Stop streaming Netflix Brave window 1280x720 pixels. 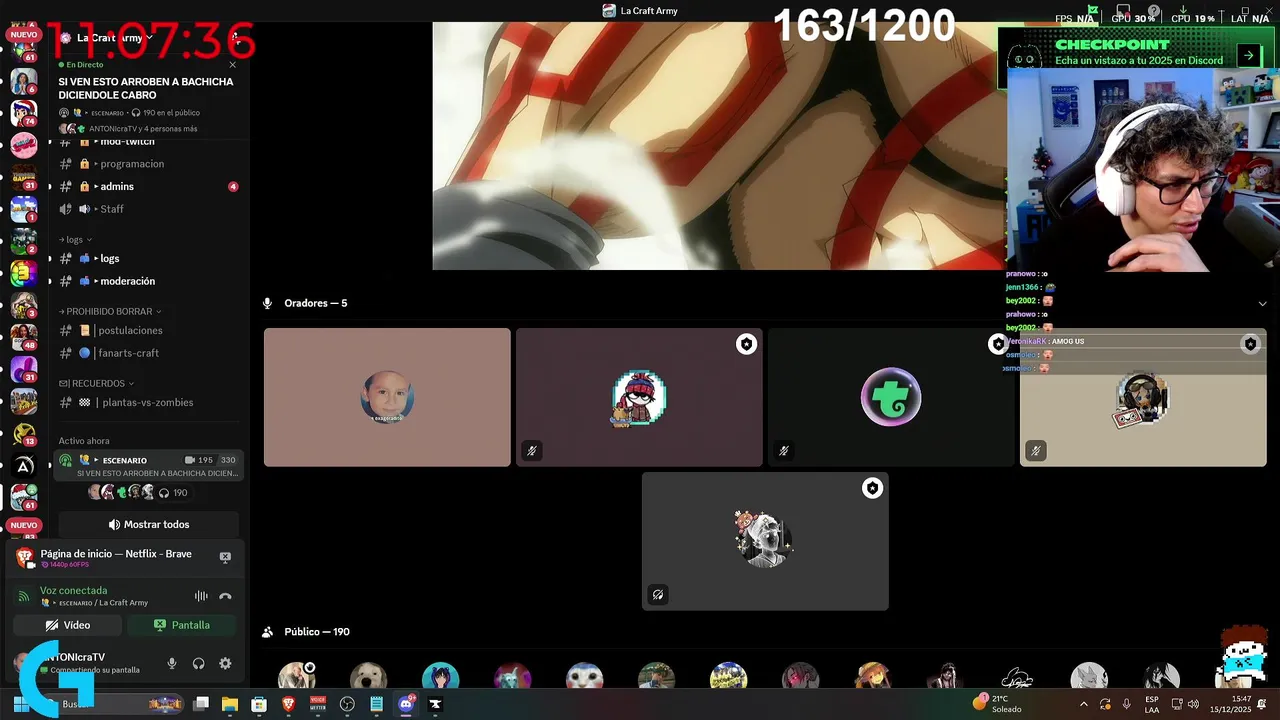pos(225,557)
